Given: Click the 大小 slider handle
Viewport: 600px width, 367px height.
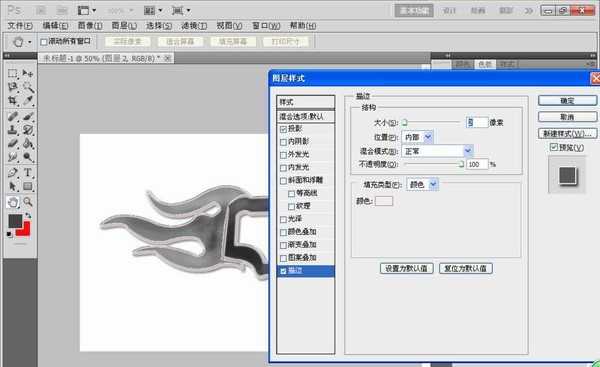Looking at the screenshot, I should (x=404, y=122).
